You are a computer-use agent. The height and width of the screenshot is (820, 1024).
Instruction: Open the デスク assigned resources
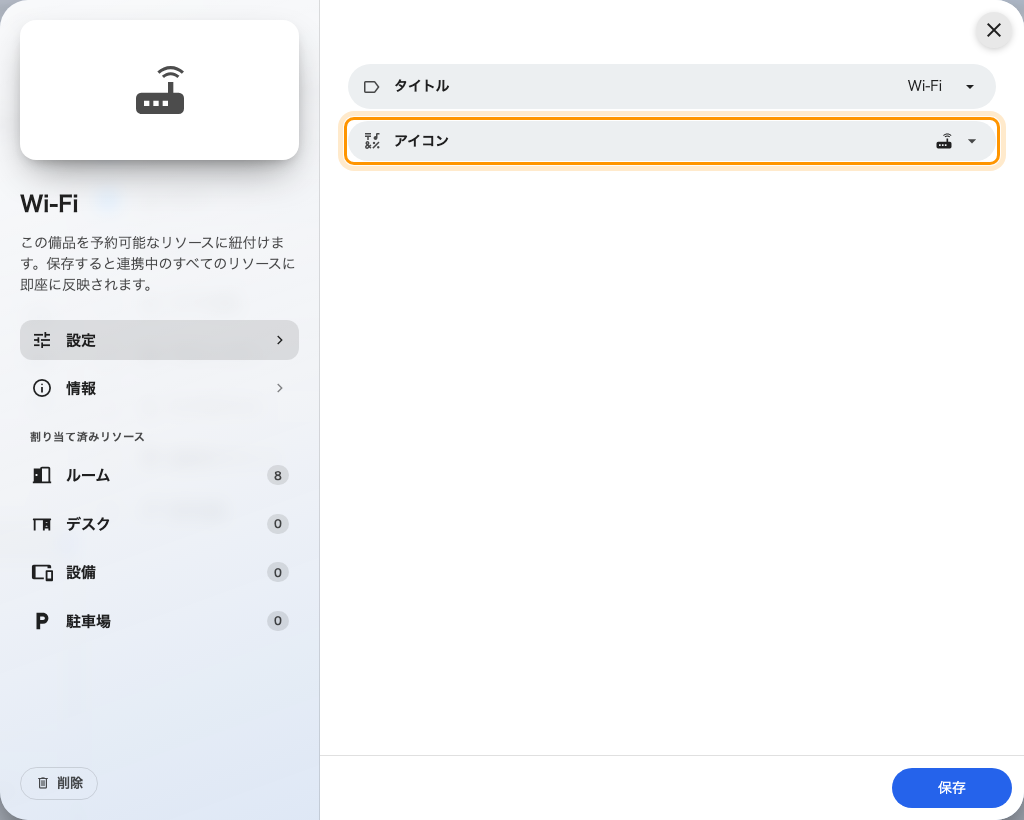159,524
